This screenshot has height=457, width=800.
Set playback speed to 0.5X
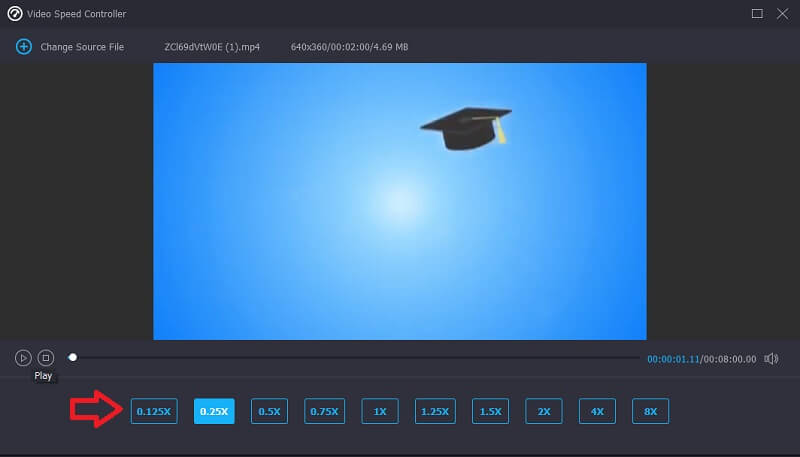(x=269, y=411)
